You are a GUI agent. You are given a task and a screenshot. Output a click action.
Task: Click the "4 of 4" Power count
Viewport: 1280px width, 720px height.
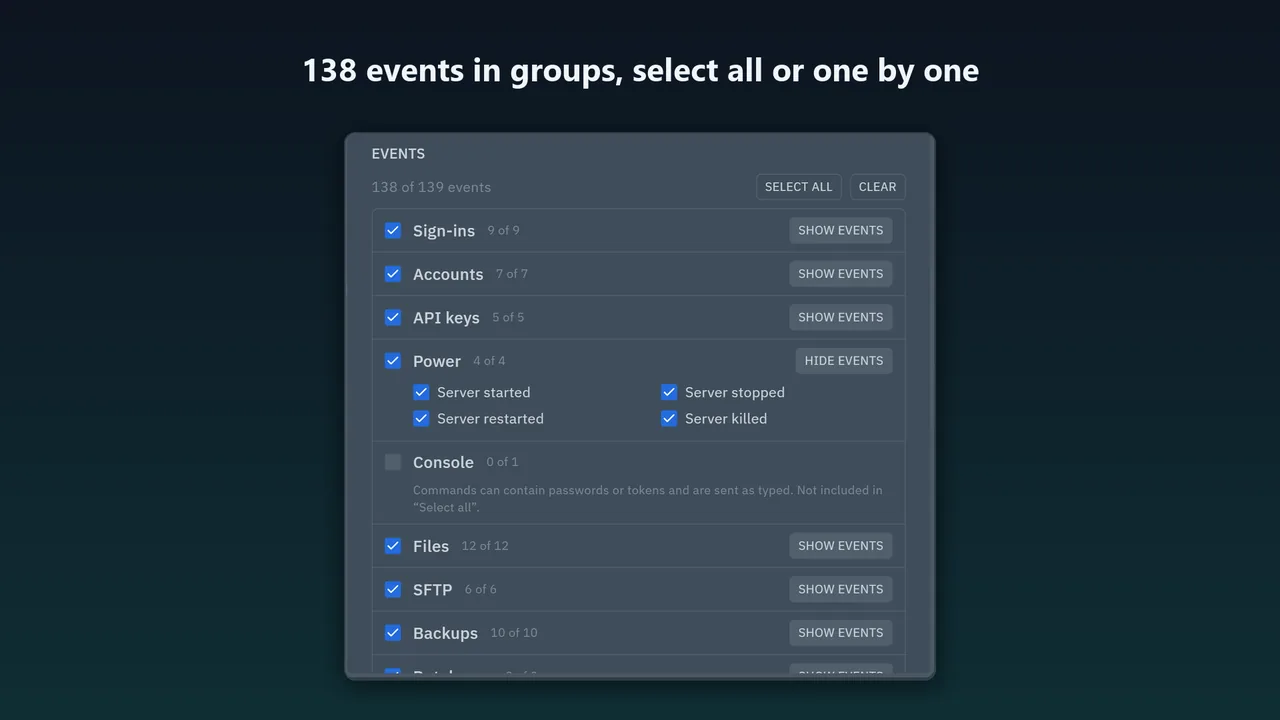click(x=489, y=361)
